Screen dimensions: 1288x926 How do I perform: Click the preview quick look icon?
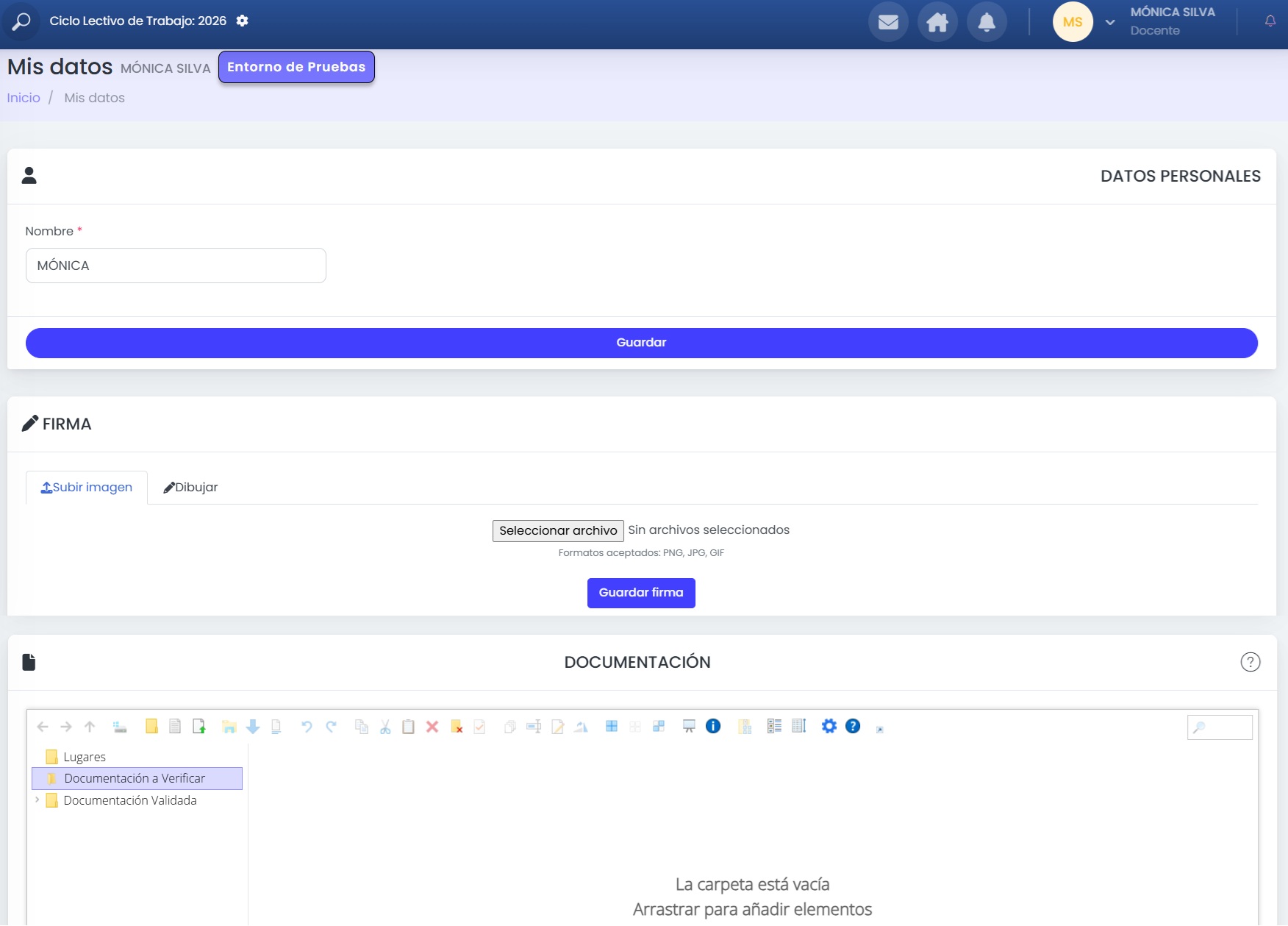point(689,727)
